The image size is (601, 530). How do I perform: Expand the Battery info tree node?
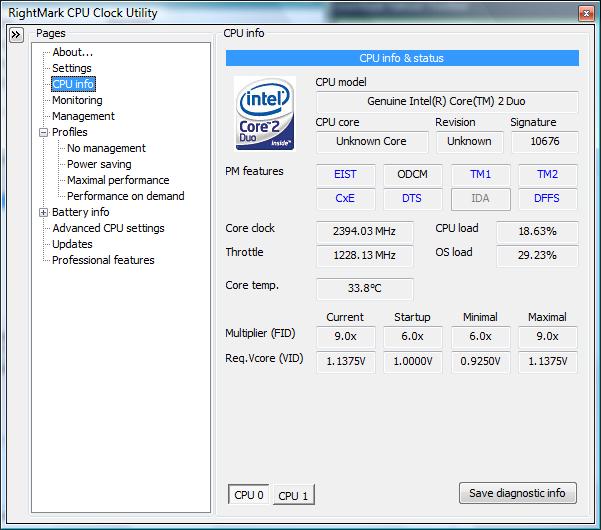[44, 212]
